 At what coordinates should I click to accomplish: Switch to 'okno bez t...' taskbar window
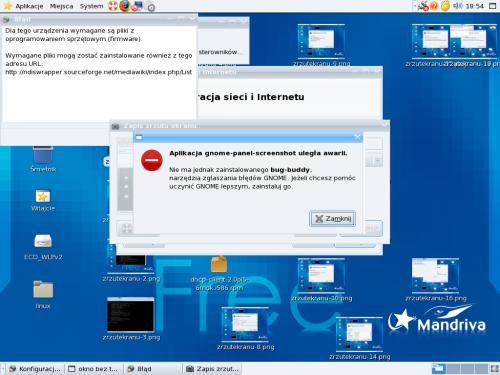pyautogui.click(x=94, y=369)
